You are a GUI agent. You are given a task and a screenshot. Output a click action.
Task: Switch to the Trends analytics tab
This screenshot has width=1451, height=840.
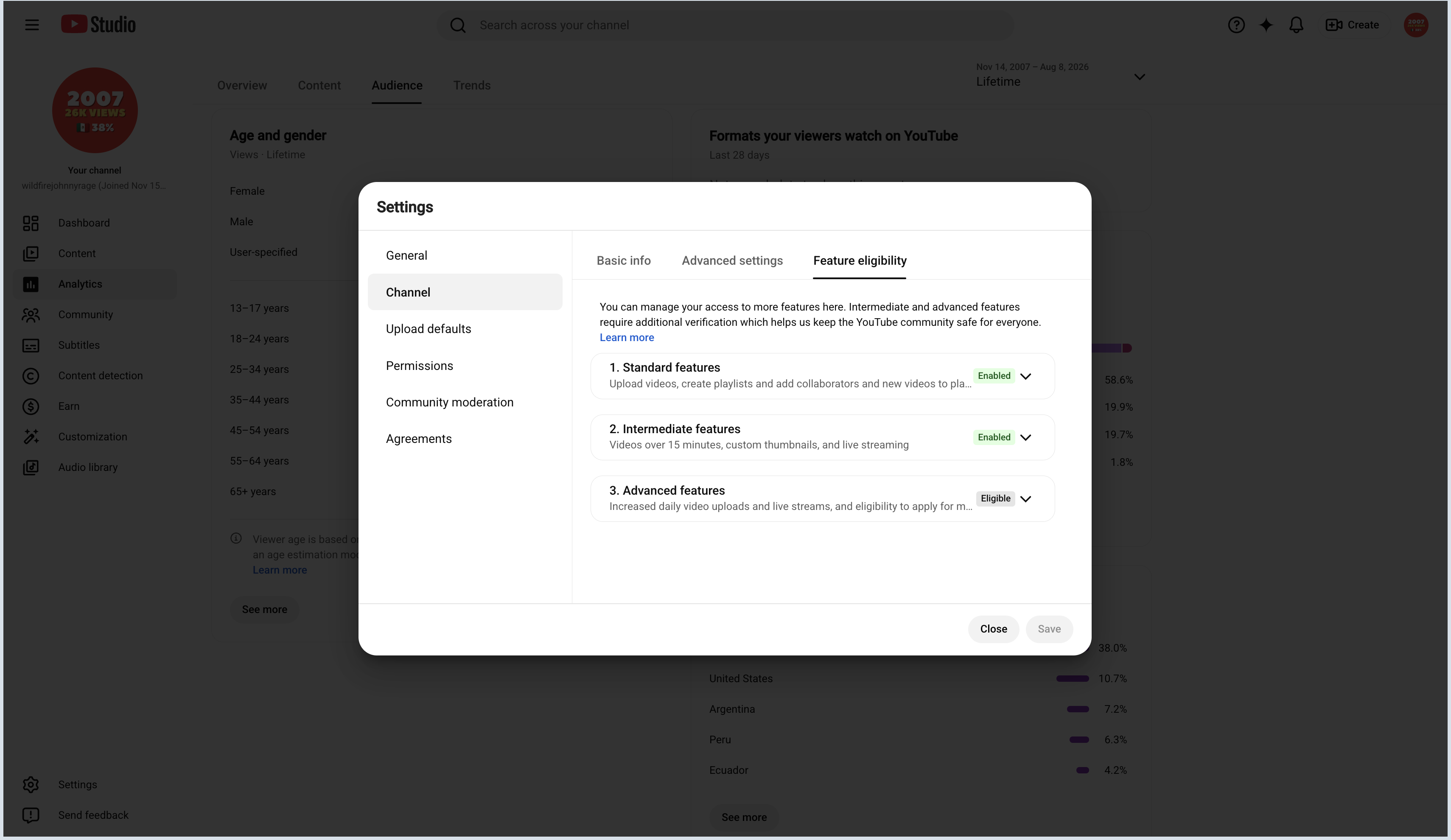click(472, 85)
